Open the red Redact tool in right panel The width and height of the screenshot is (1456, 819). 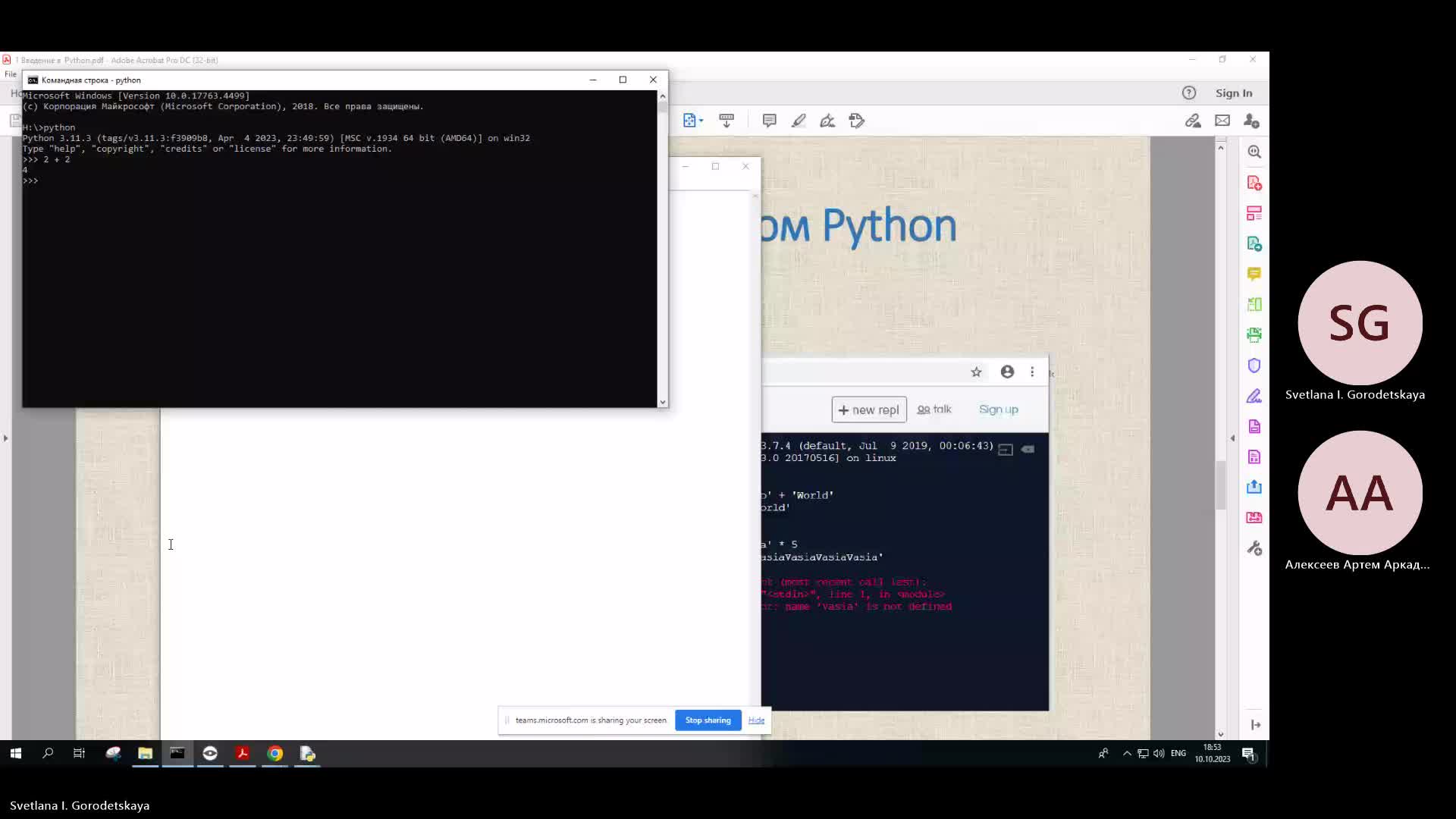point(1254,517)
